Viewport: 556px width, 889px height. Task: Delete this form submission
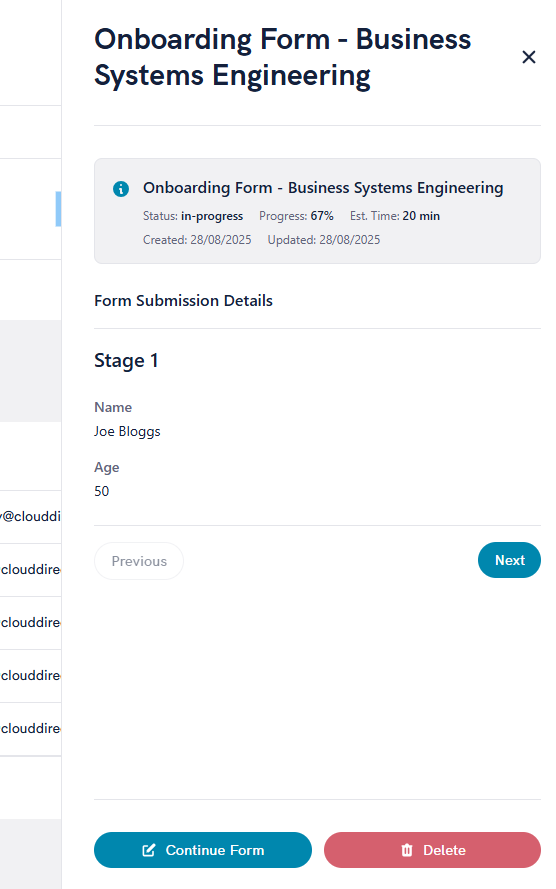pos(432,850)
